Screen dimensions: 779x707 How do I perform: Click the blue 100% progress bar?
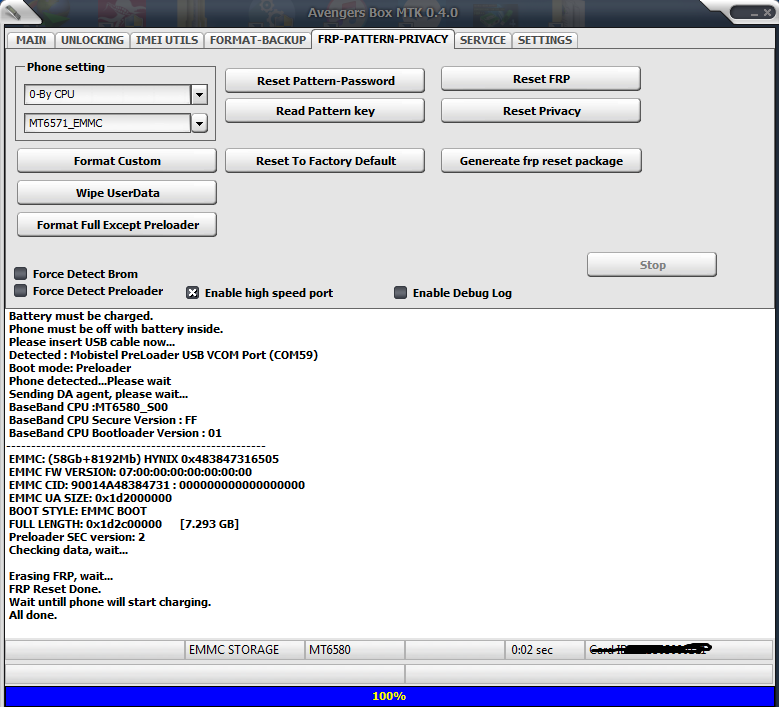tap(389, 696)
